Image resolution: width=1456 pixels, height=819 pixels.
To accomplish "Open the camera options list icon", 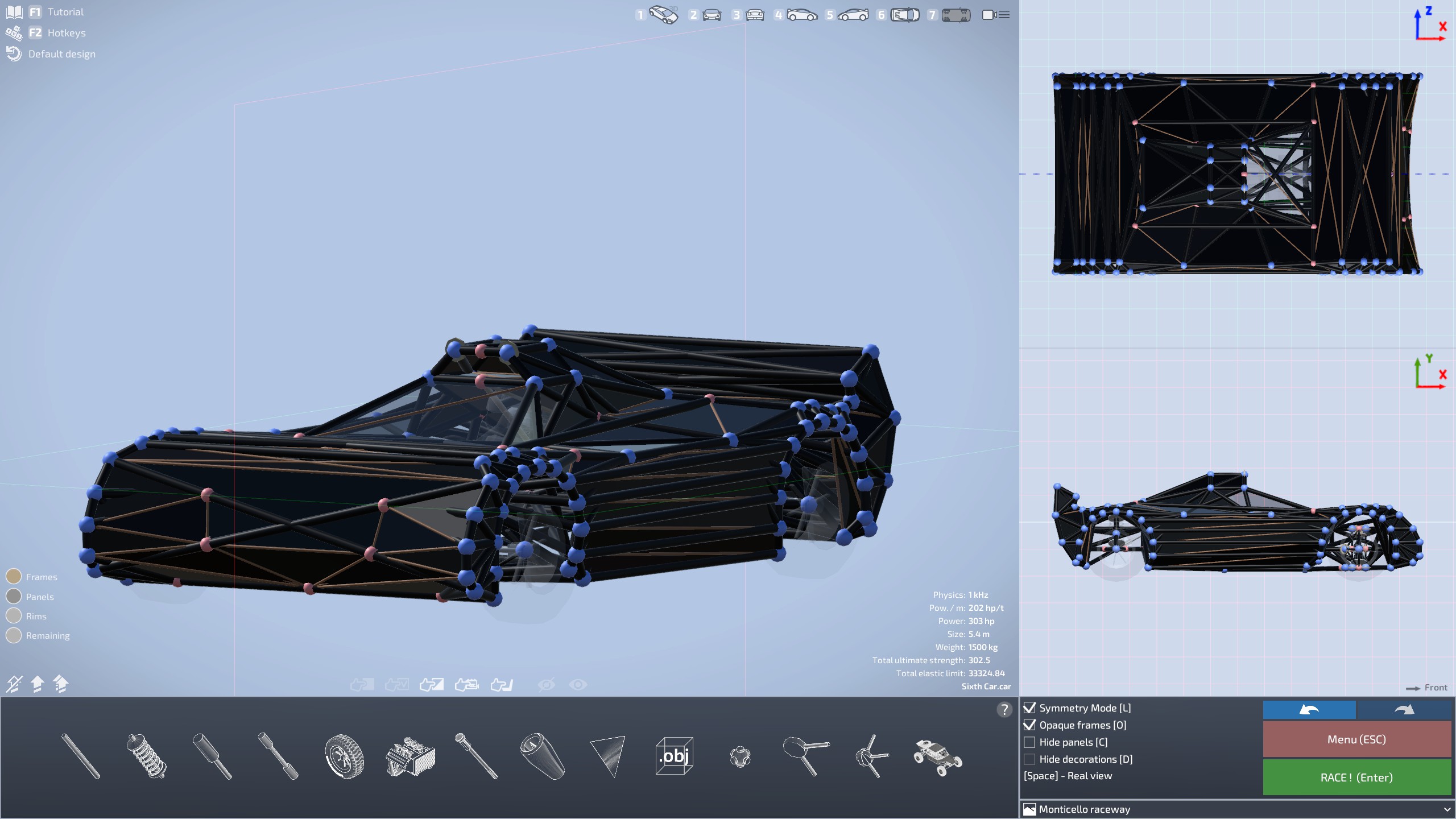I will (x=996, y=15).
